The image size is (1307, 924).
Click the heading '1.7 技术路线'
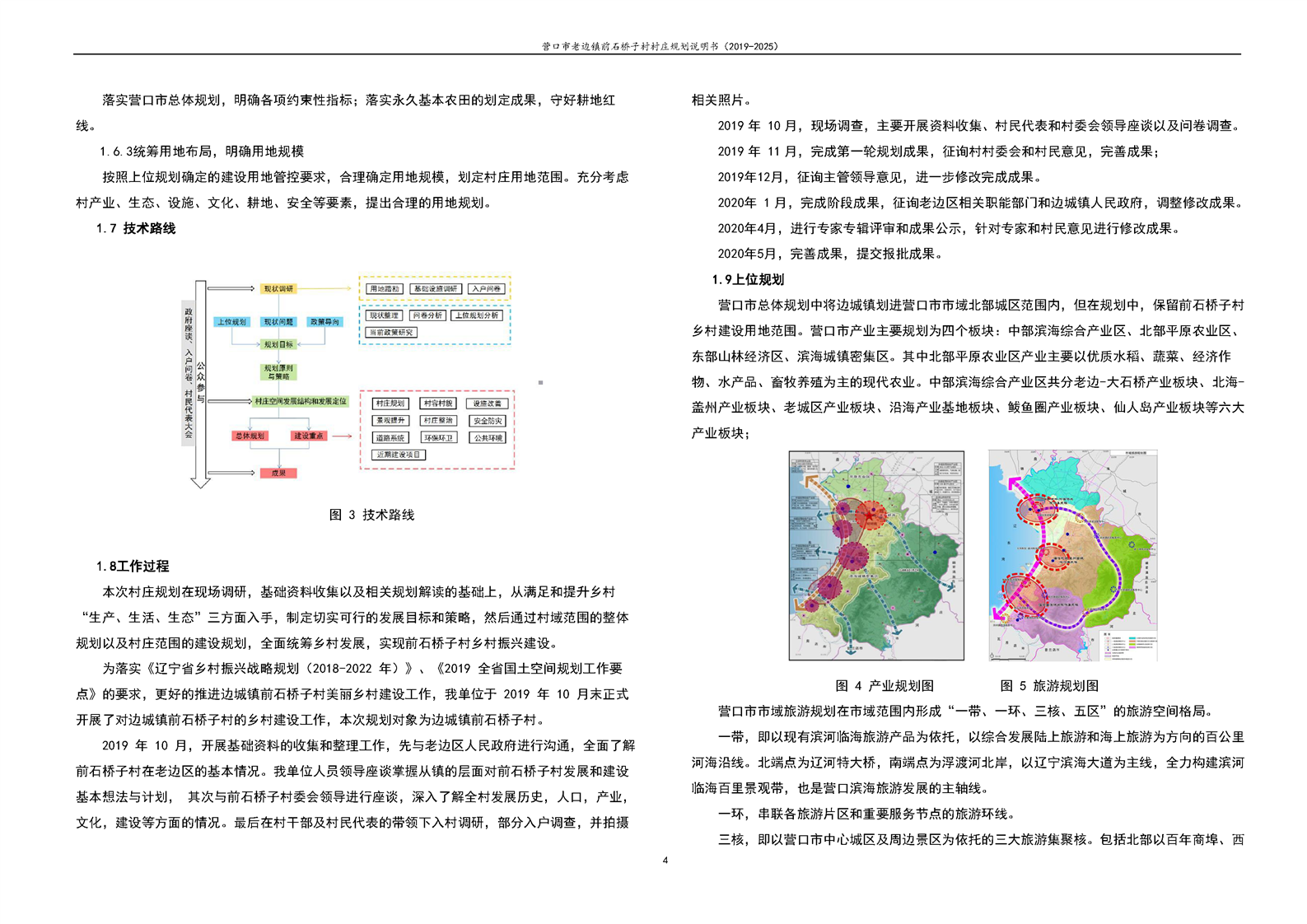point(136,228)
